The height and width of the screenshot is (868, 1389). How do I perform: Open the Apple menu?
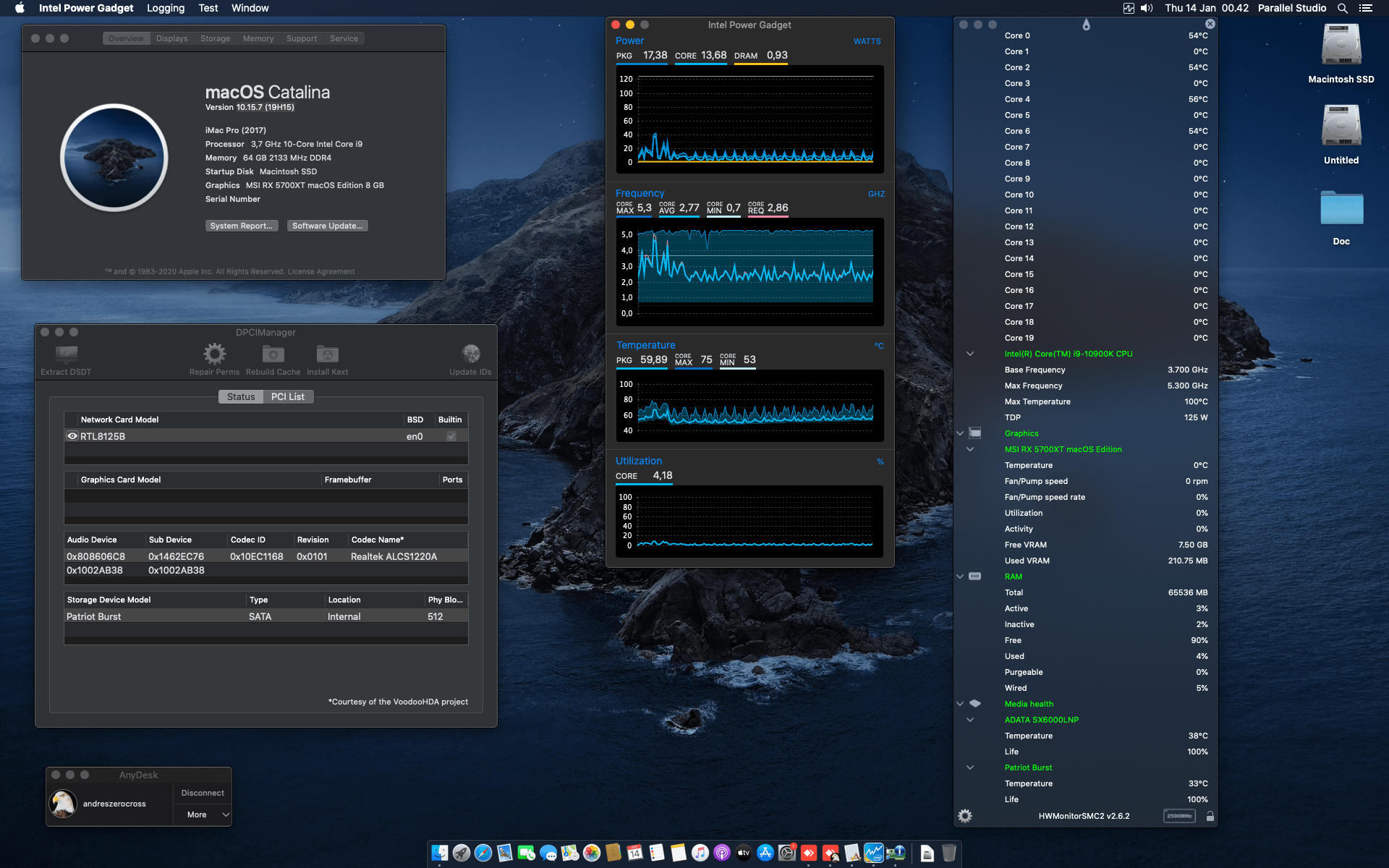click(x=20, y=8)
